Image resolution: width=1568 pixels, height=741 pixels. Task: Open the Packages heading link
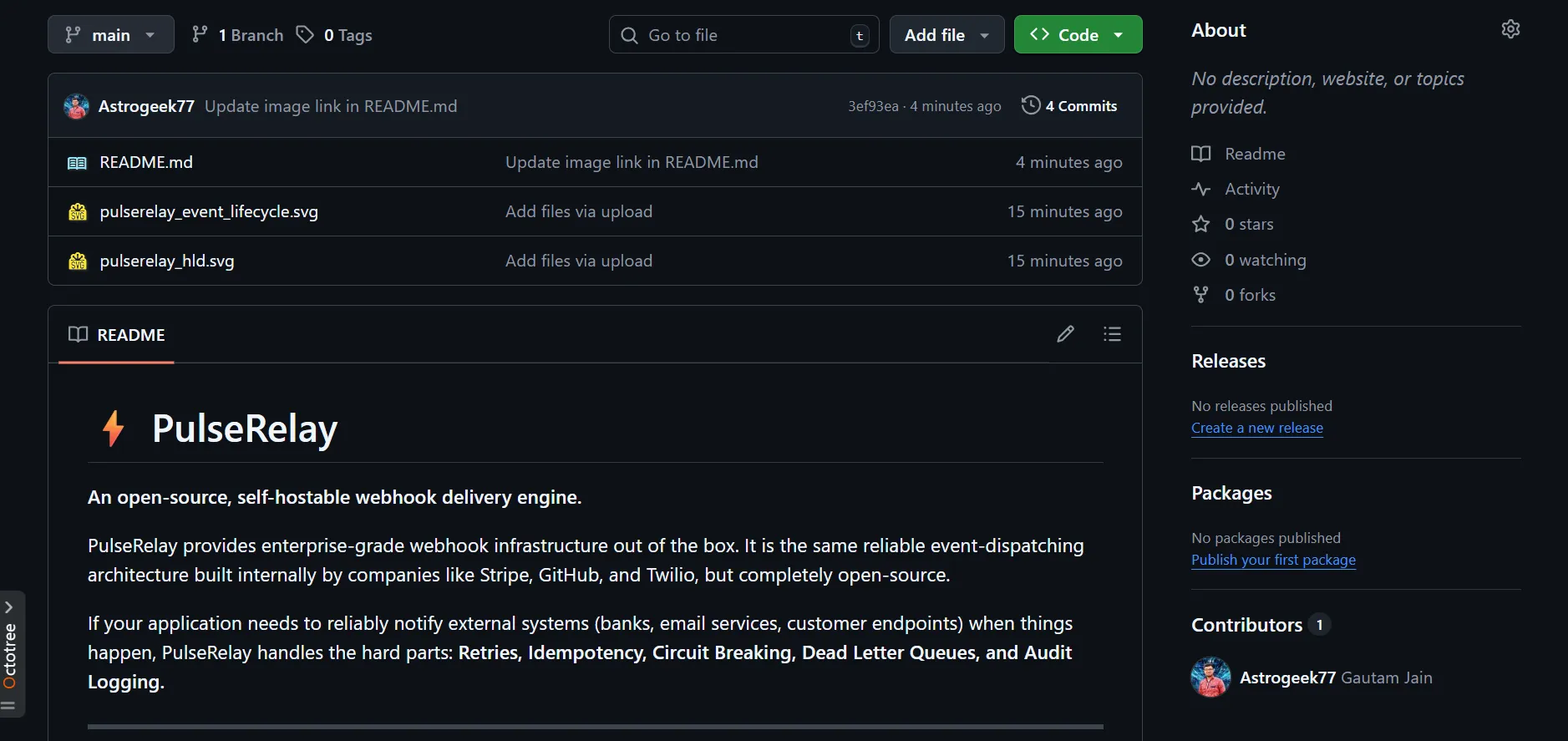coord(1231,493)
